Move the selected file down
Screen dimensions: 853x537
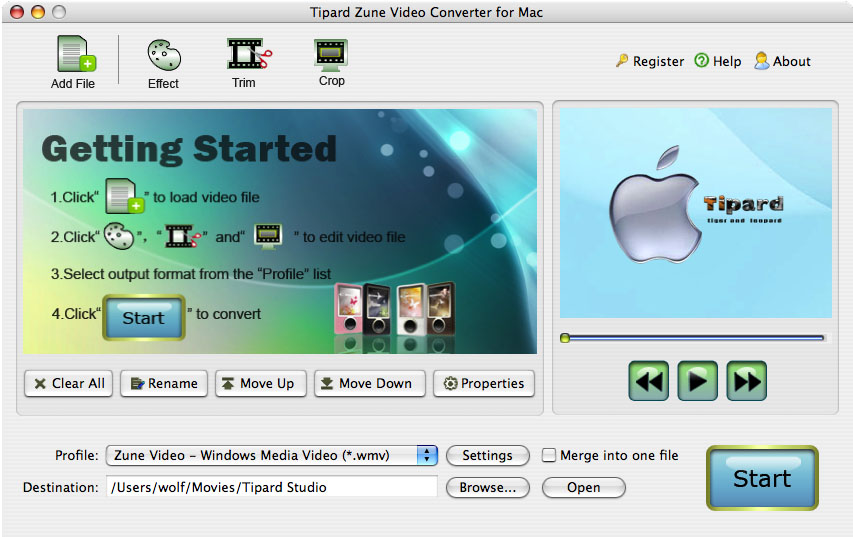(369, 383)
